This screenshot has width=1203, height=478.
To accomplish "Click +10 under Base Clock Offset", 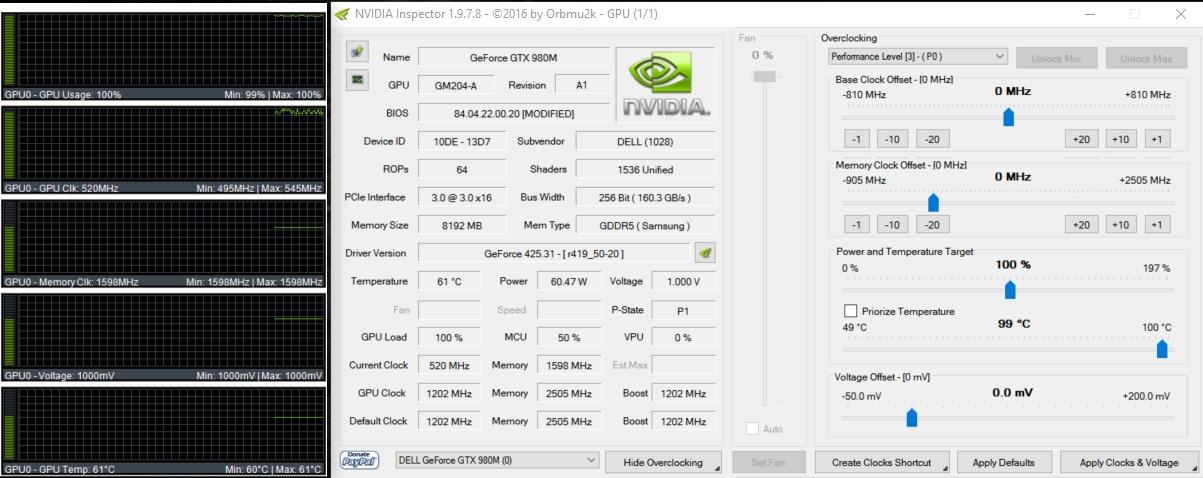I will click(x=1120, y=139).
